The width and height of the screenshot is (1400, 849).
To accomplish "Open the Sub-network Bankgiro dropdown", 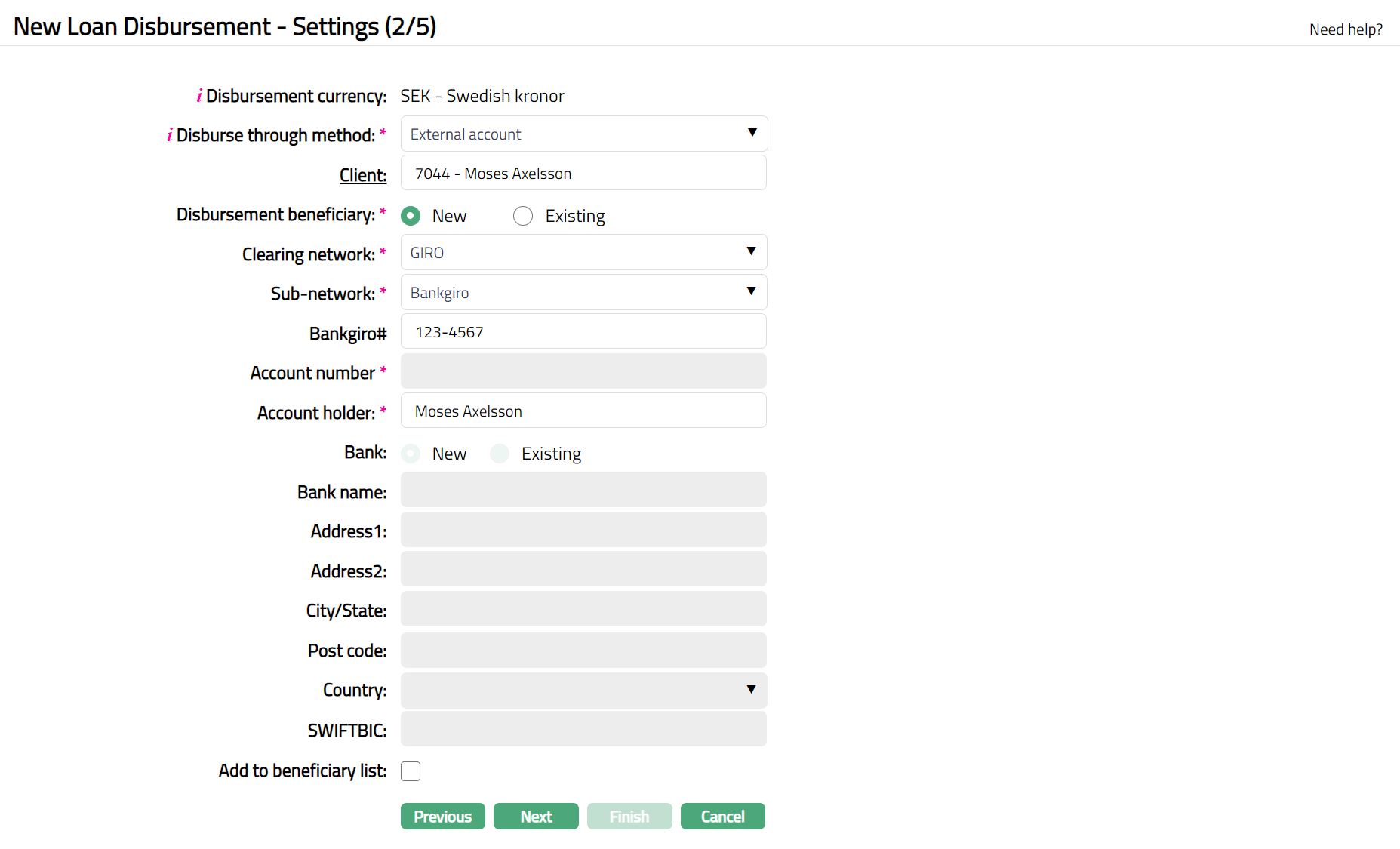I will point(583,292).
